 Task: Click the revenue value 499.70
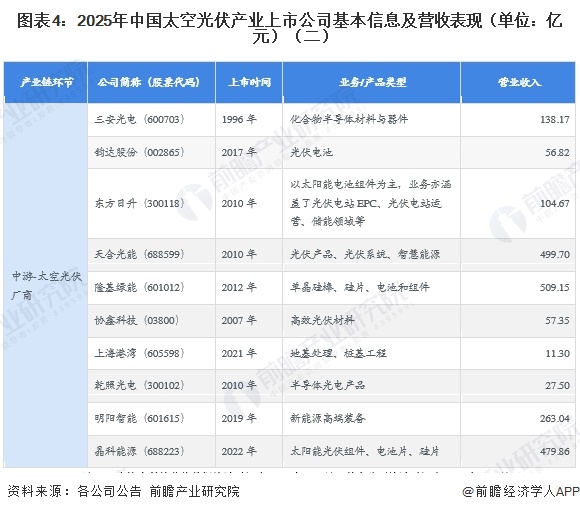554,255
